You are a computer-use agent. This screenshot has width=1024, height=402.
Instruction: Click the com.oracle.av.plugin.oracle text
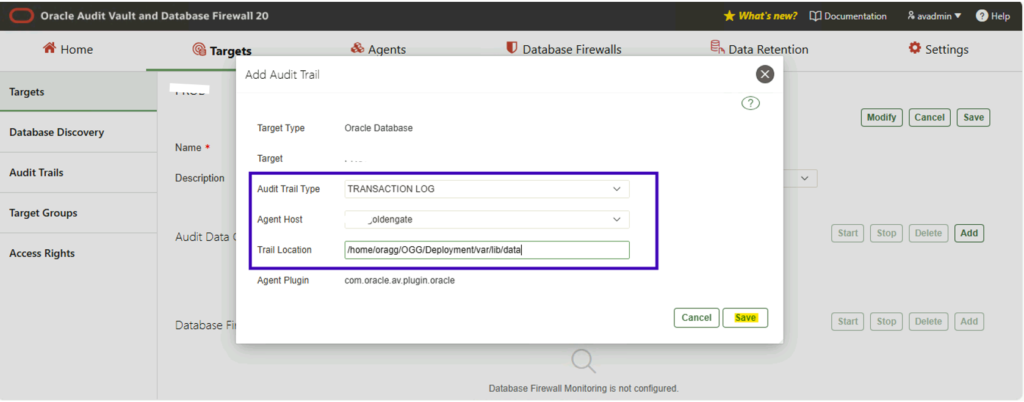coord(400,281)
